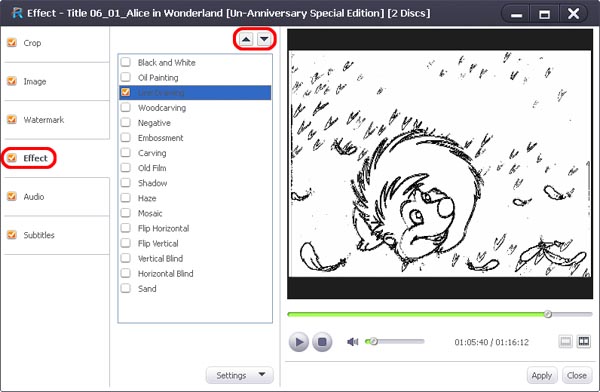The width and height of the screenshot is (600, 392).
Task: Enable the Negative effect checkbox
Action: point(126,122)
